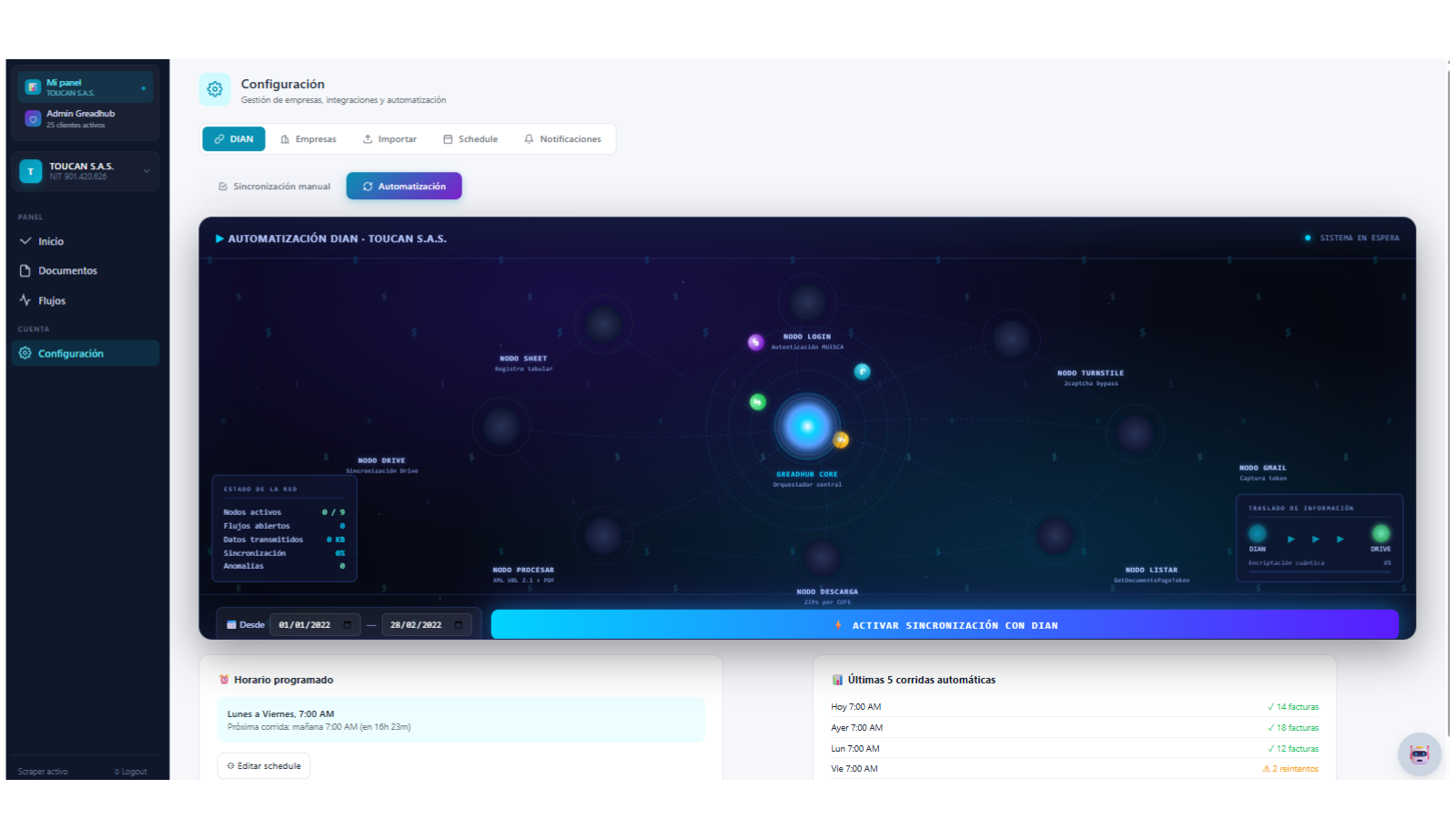This screenshot has width=1456, height=819.
Task: Click the Nodos activos value 0 / 9
Action: tap(333, 512)
